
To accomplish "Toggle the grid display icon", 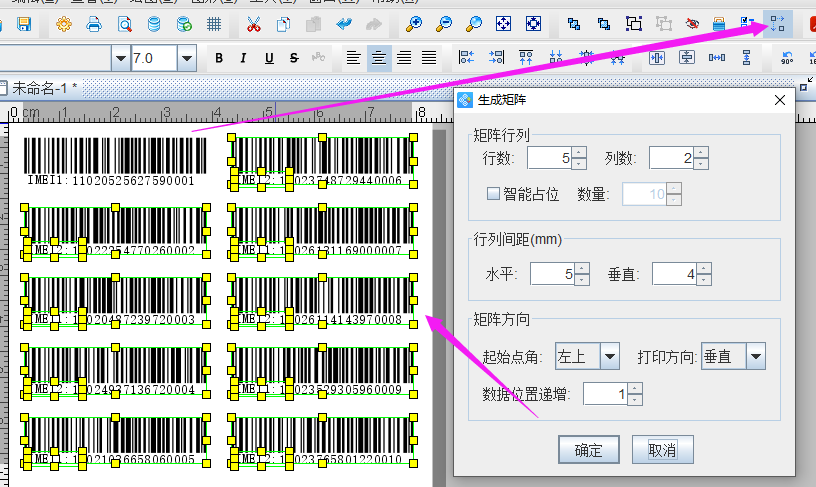I will tap(213, 23).
